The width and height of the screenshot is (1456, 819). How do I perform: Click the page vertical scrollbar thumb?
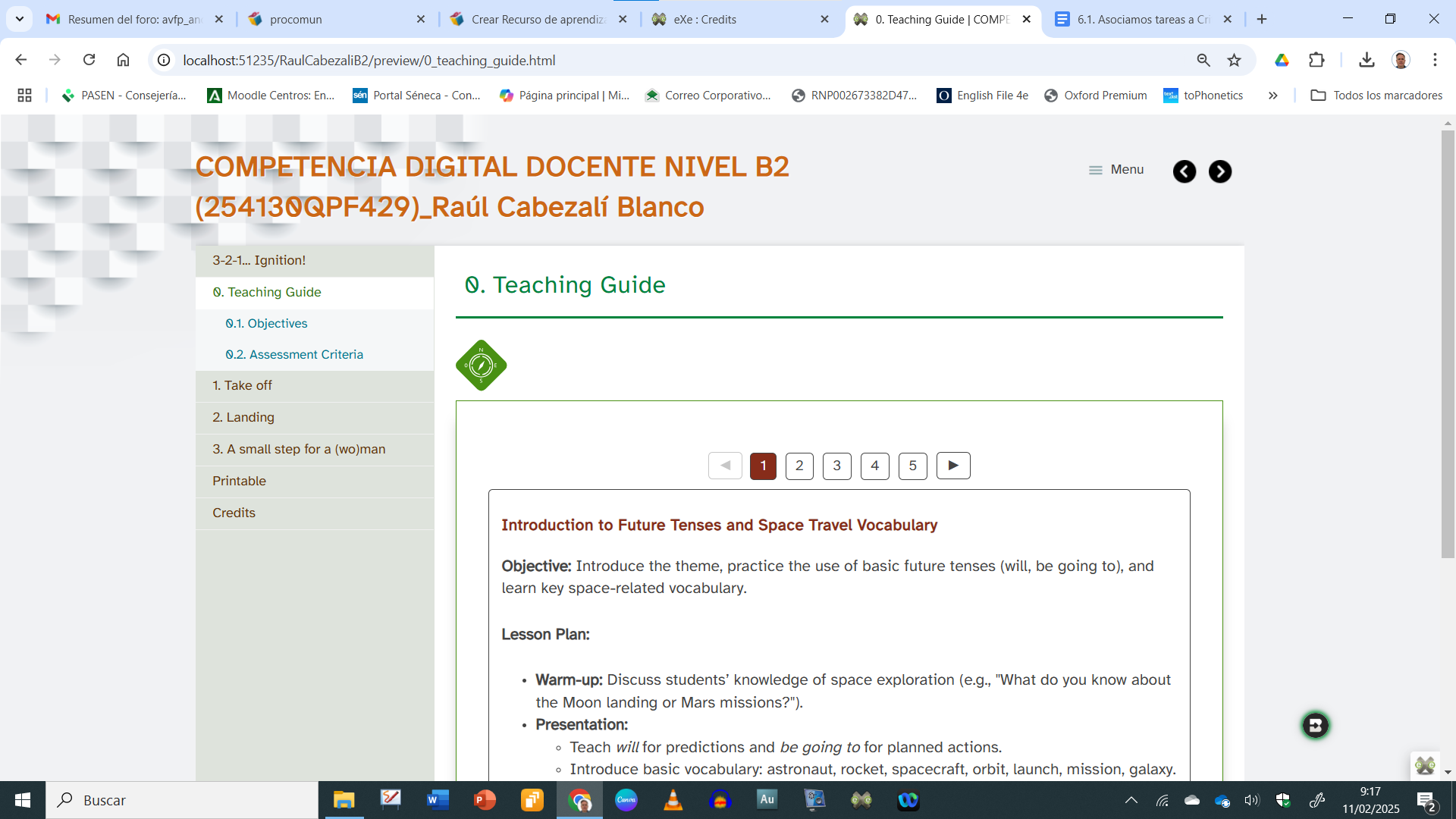1448,344
